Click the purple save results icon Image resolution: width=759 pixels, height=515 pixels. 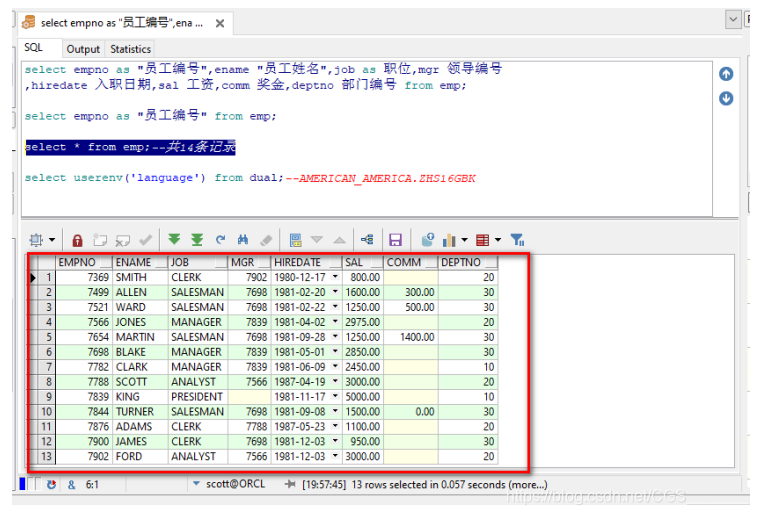395,240
